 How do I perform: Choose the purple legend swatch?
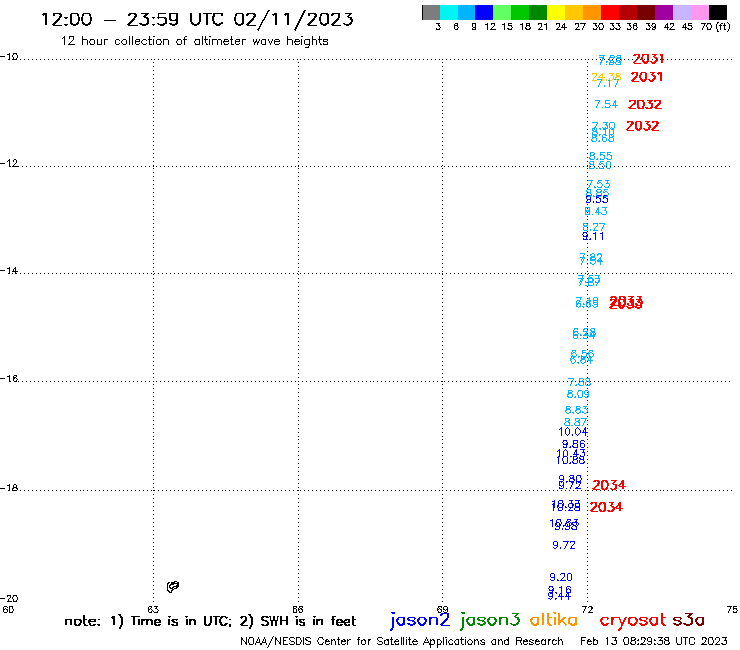click(664, 12)
